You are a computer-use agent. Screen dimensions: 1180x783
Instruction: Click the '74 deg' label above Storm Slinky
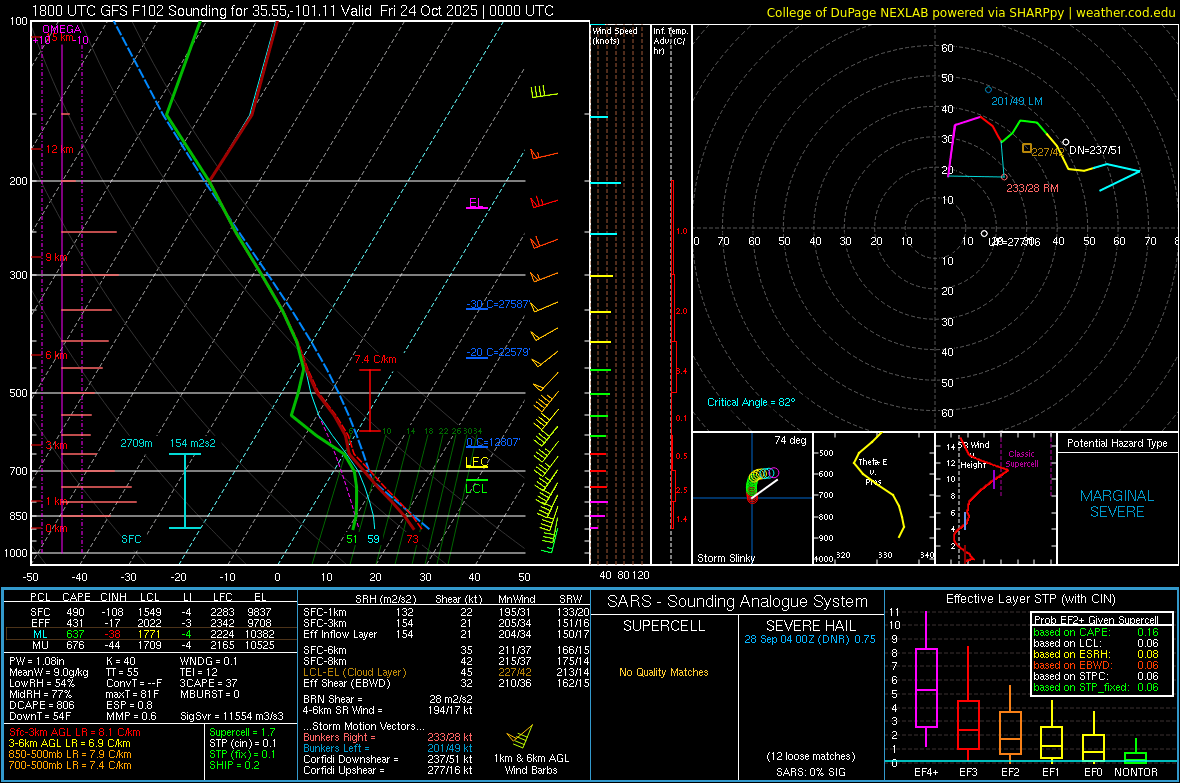click(790, 440)
